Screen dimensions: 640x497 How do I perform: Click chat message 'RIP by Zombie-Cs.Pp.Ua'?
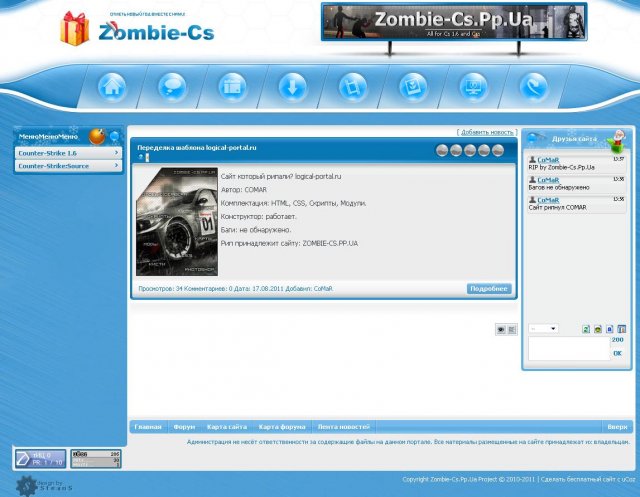(561, 167)
